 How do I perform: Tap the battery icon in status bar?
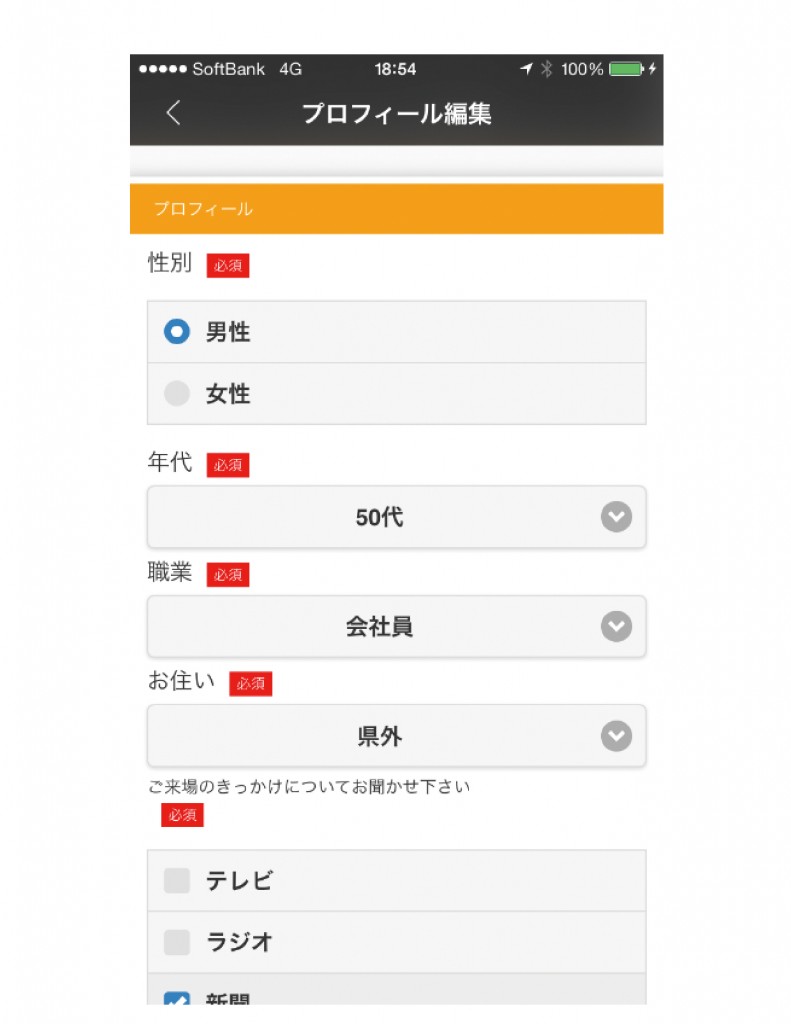tap(627, 69)
